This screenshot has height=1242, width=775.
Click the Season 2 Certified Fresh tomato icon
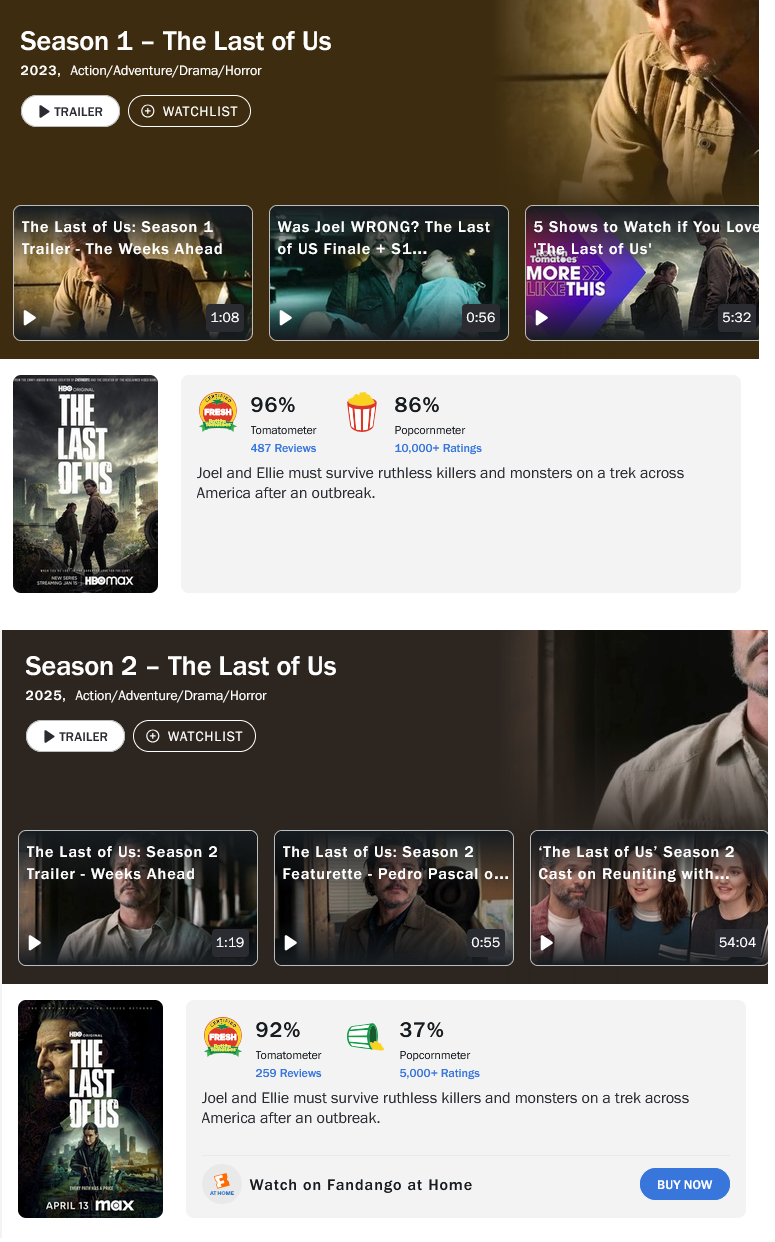(223, 1037)
